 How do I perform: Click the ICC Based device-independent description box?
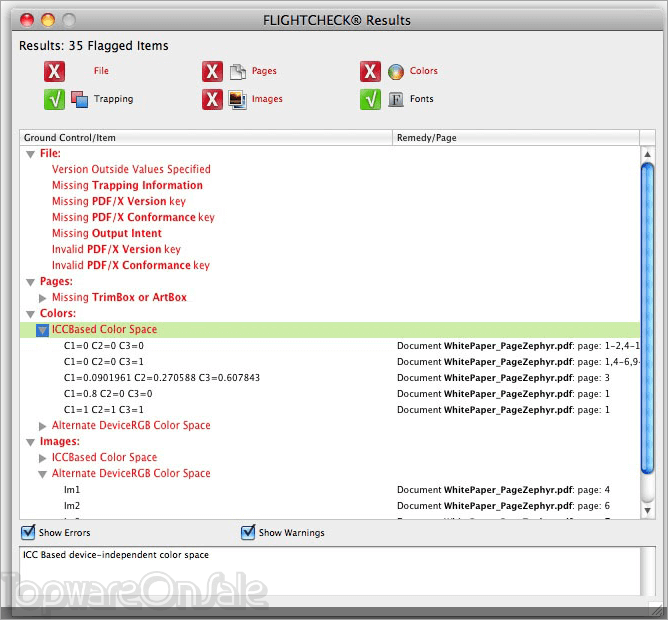(330, 571)
